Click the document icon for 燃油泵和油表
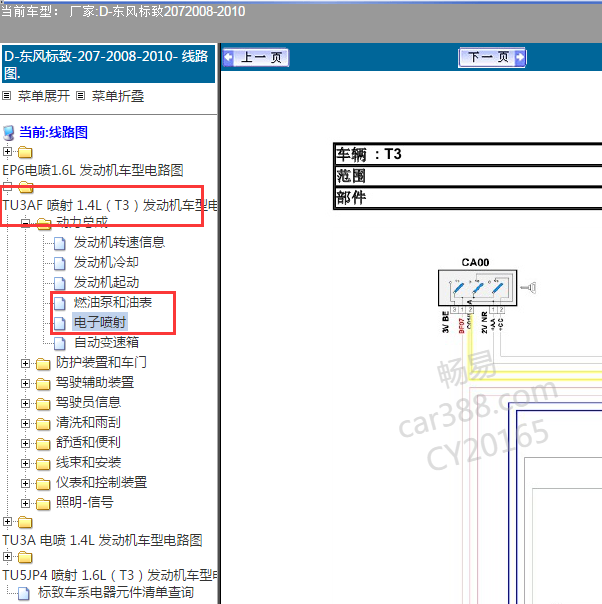This screenshot has height=604, width=602. 60,303
